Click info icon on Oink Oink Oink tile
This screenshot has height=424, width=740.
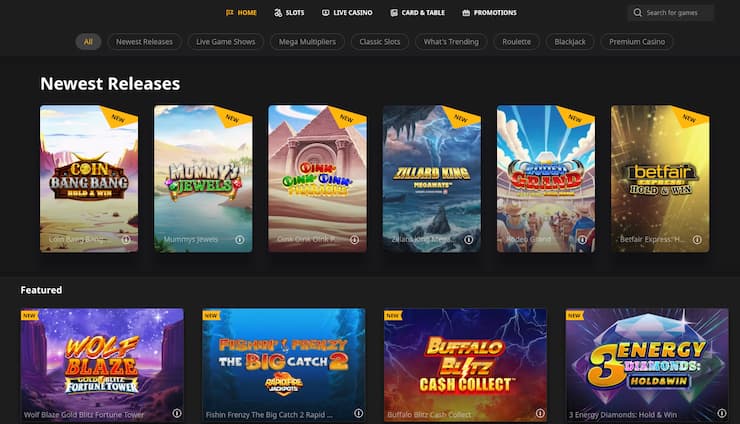click(355, 240)
